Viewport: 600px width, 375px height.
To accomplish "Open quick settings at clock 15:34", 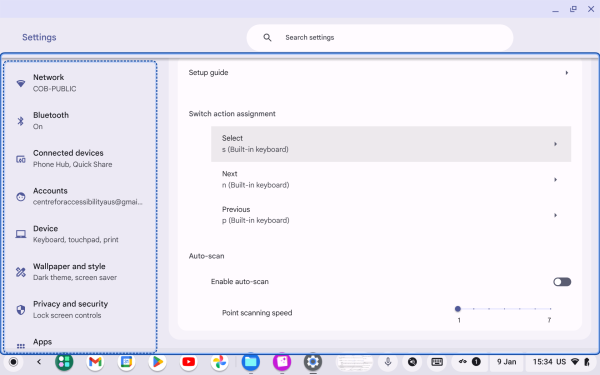I will pyautogui.click(x=544, y=362).
